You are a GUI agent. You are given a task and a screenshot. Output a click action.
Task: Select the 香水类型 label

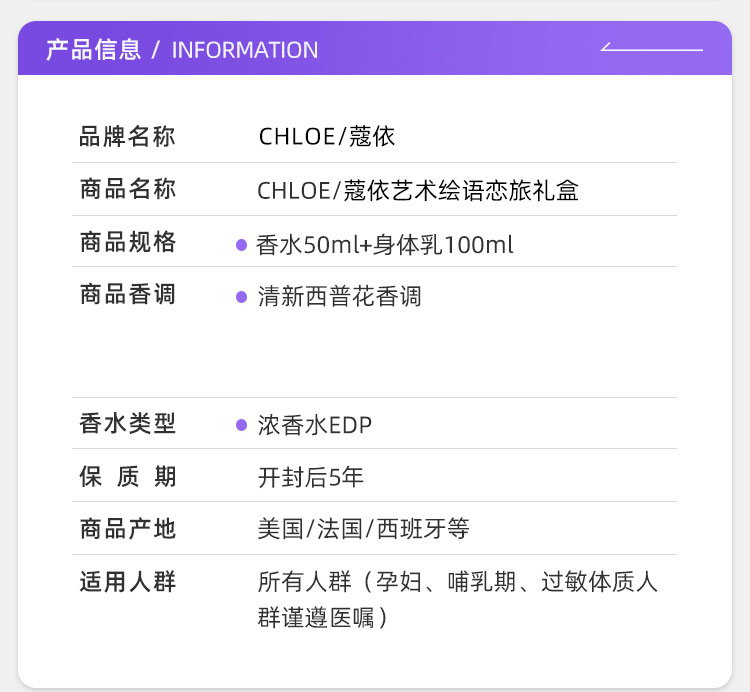coord(127,424)
